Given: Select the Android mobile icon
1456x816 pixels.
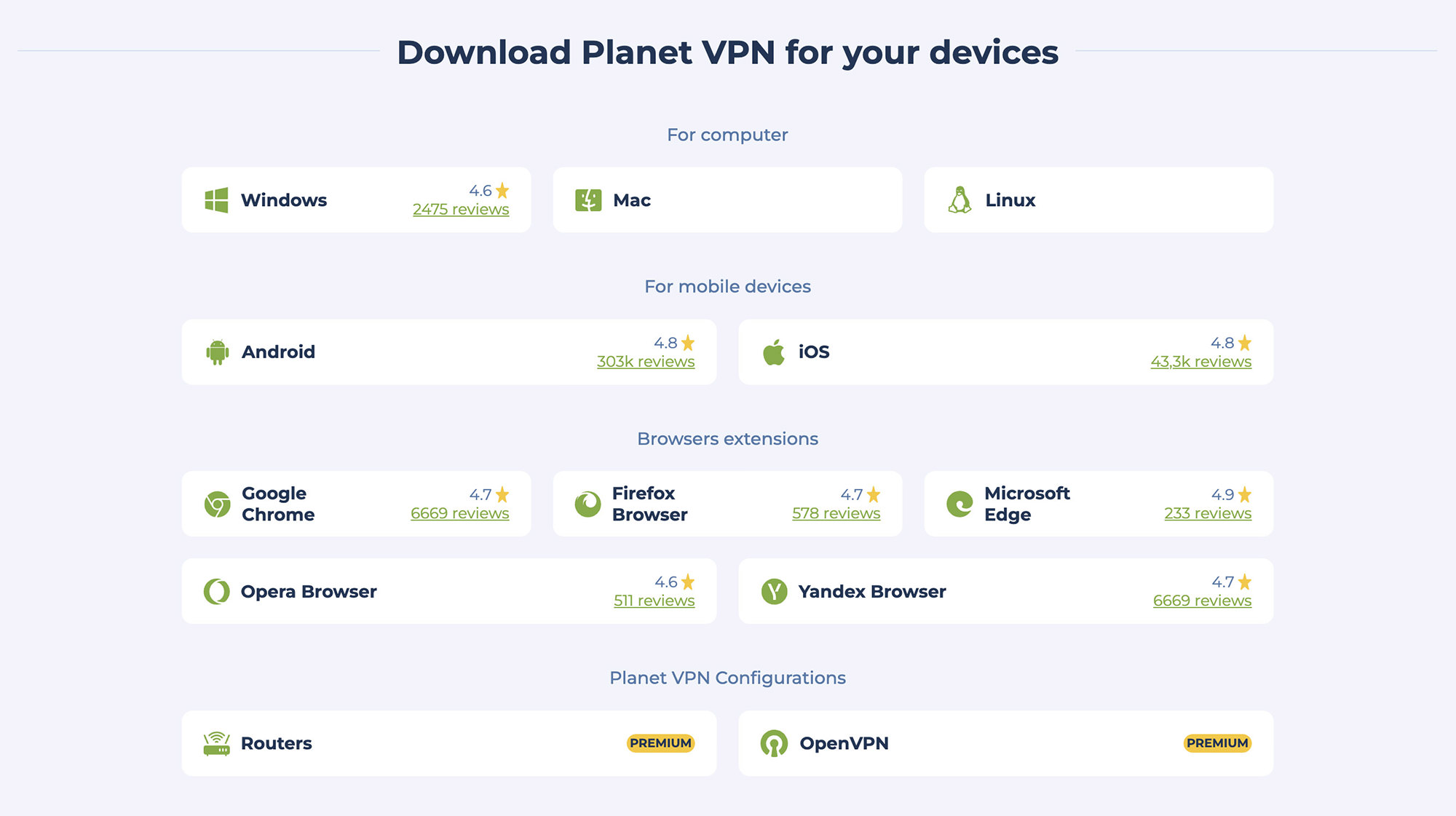Looking at the screenshot, I should pos(217,352).
